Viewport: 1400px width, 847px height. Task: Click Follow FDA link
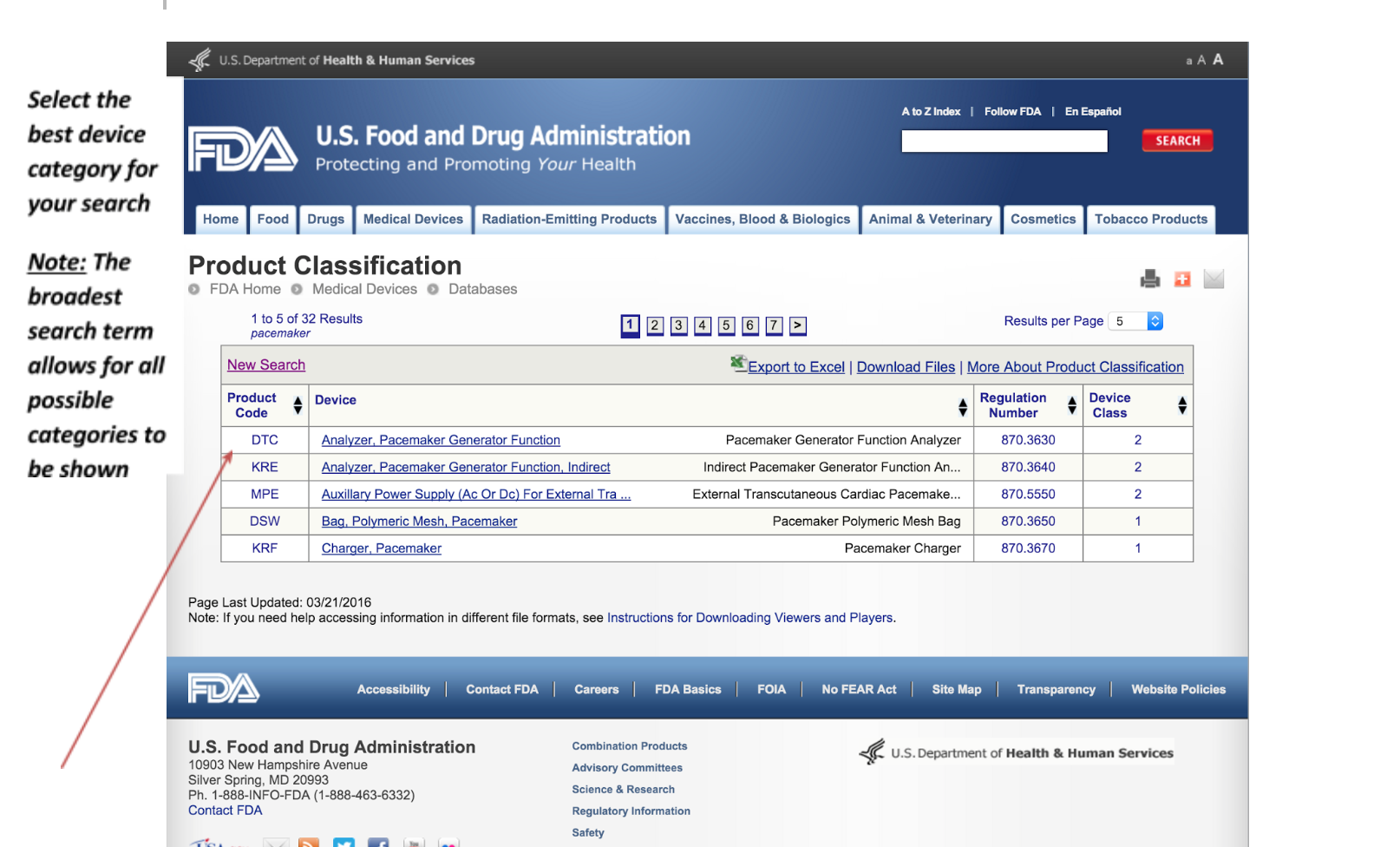[1012, 112]
